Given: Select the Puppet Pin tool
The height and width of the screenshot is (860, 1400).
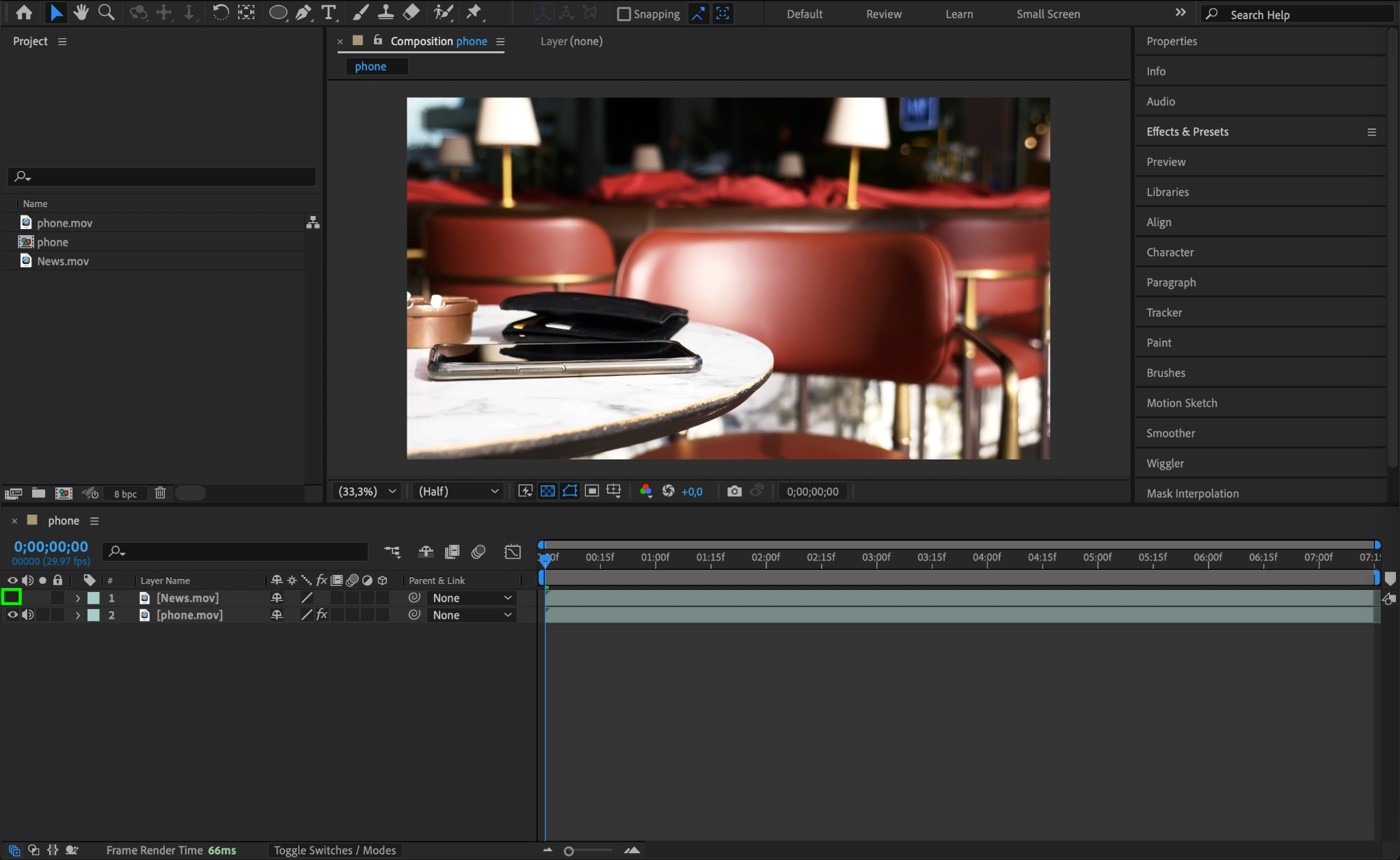Looking at the screenshot, I should (474, 12).
